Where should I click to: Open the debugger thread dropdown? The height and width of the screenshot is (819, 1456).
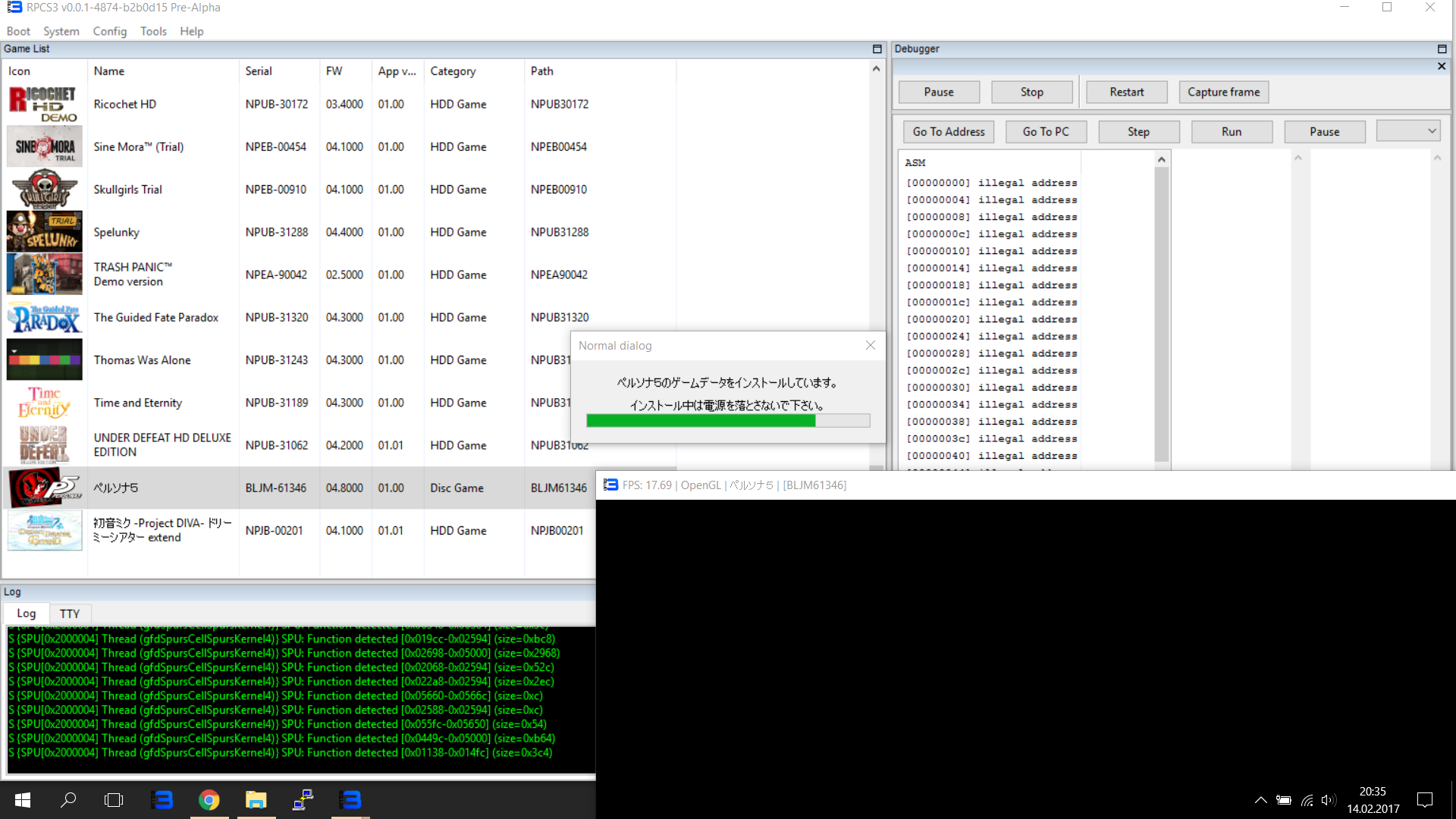pyautogui.click(x=1407, y=130)
